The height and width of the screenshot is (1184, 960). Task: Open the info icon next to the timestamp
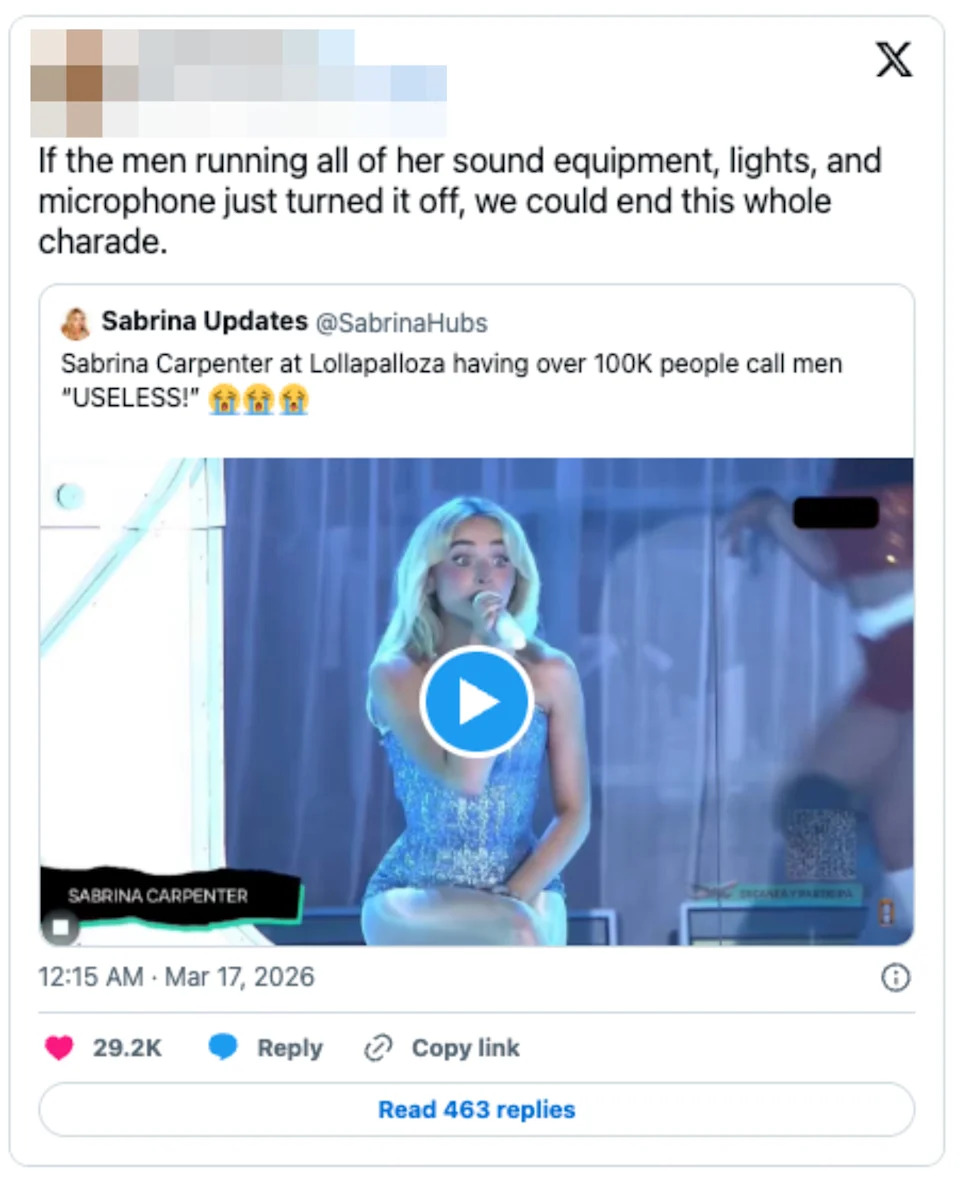896,977
